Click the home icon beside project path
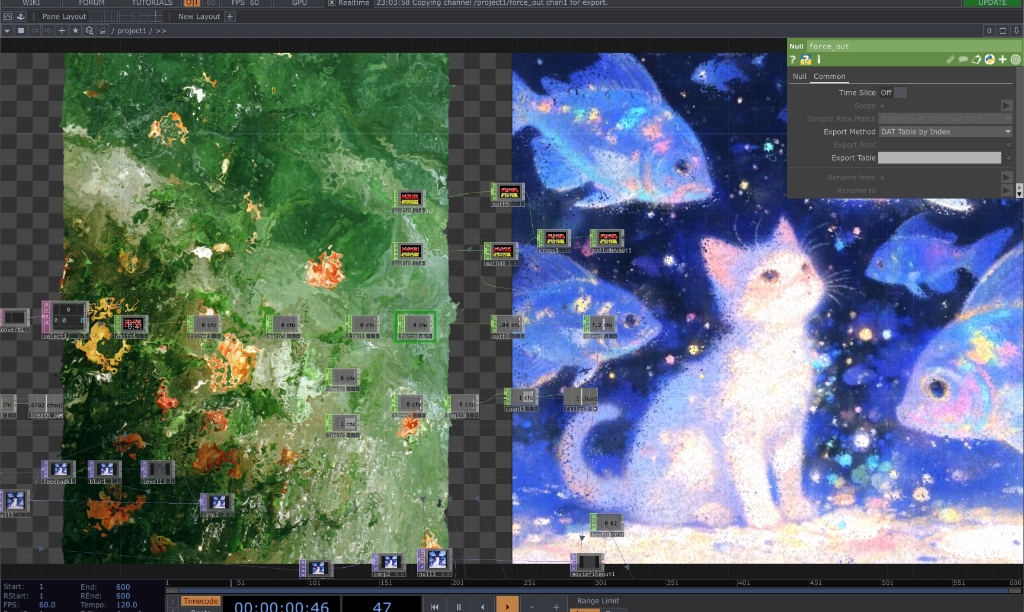 point(103,31)
